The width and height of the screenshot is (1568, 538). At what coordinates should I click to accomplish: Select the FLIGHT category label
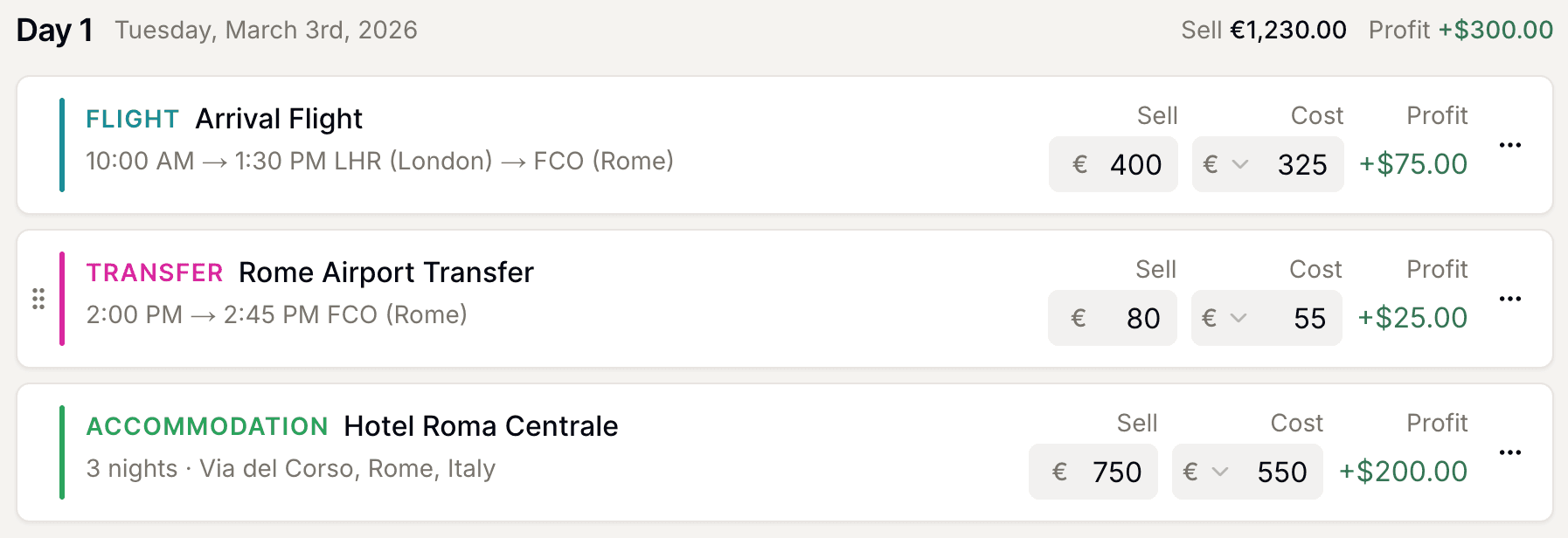click(x=131, y=118)
